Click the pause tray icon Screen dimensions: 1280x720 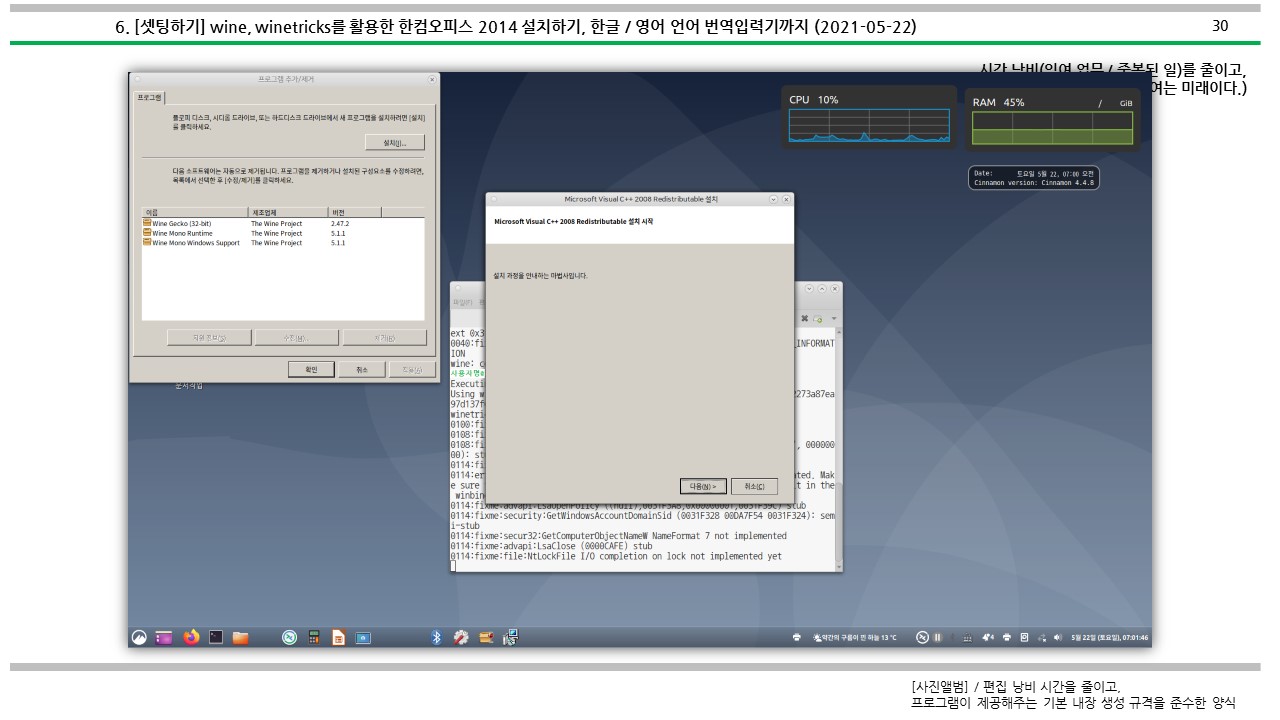(937, 637)
